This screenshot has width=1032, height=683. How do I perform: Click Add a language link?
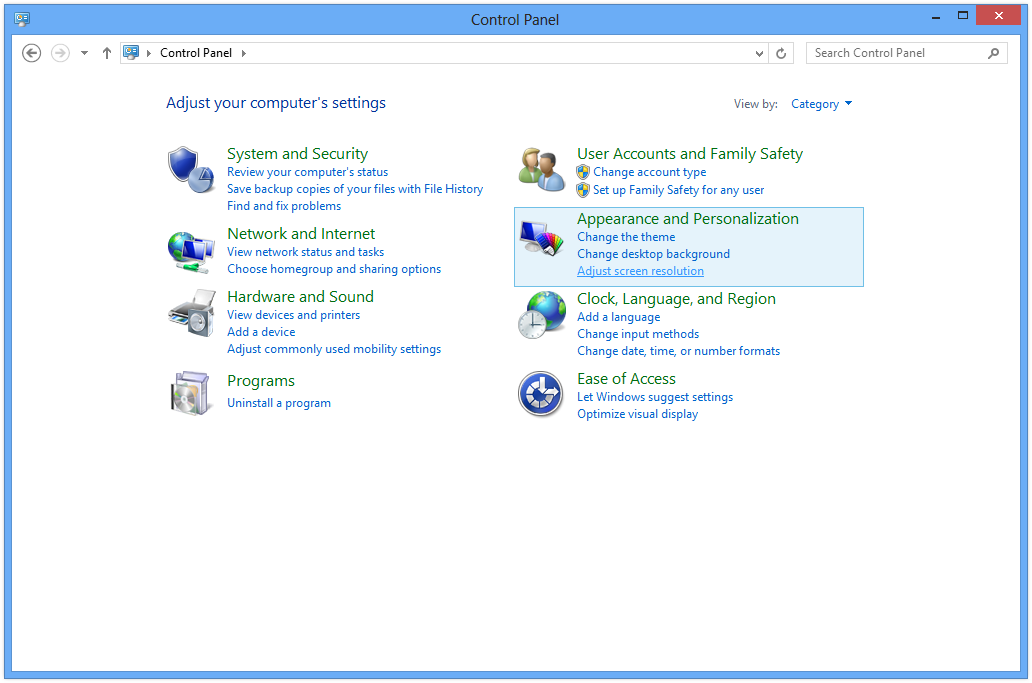(x=618, y=317)
